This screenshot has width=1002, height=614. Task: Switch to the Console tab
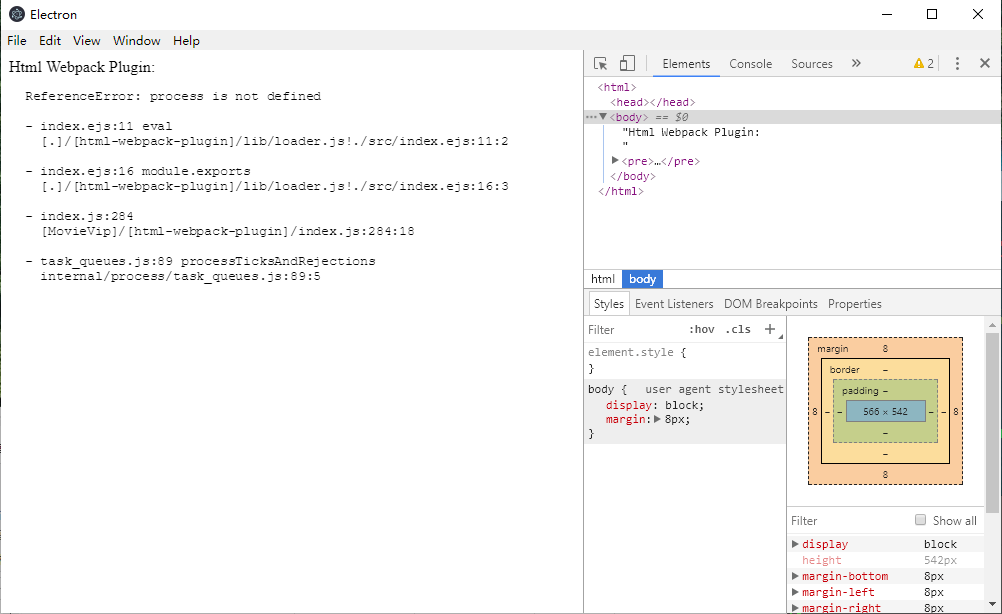click(x=751, y=64)
